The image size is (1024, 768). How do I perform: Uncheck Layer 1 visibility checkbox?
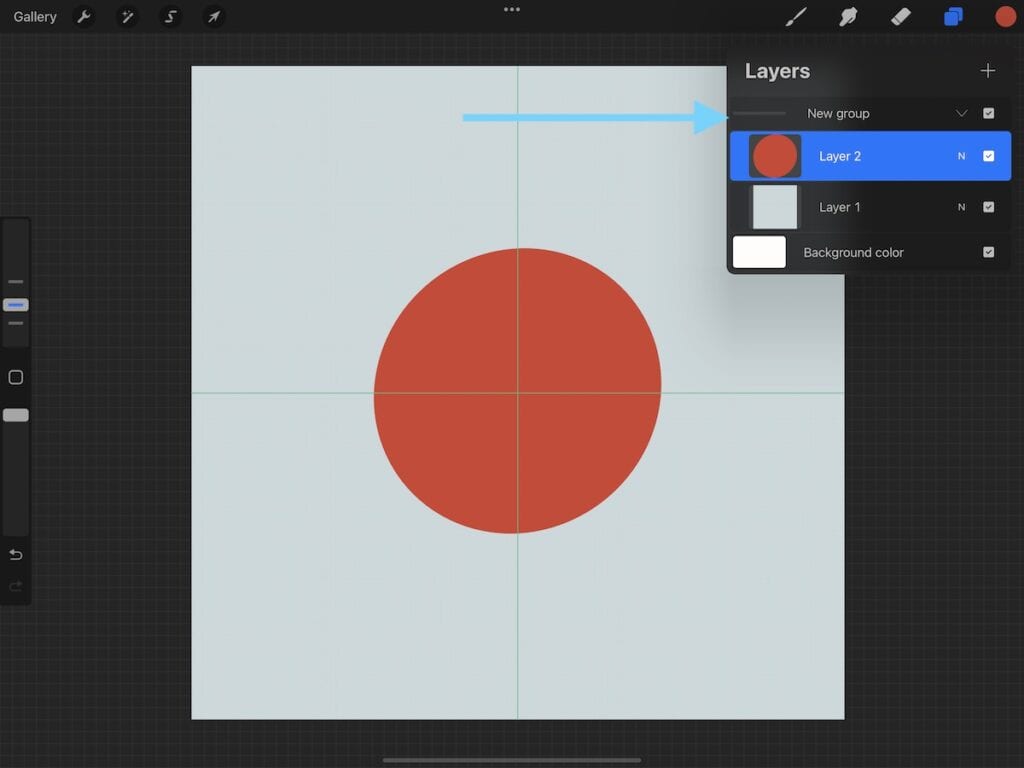(988, 207)
